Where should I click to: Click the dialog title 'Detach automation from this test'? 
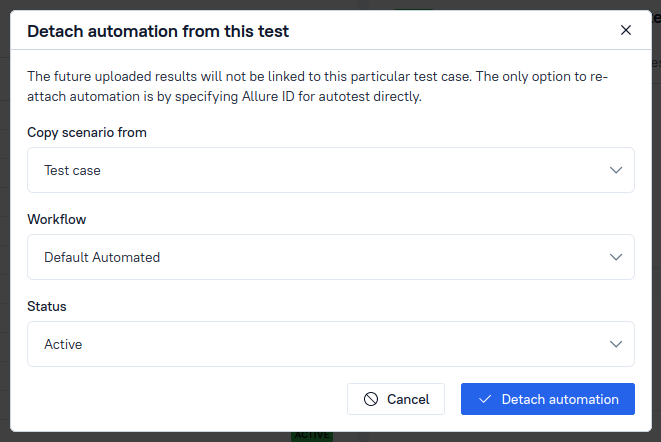click(158, 31)
